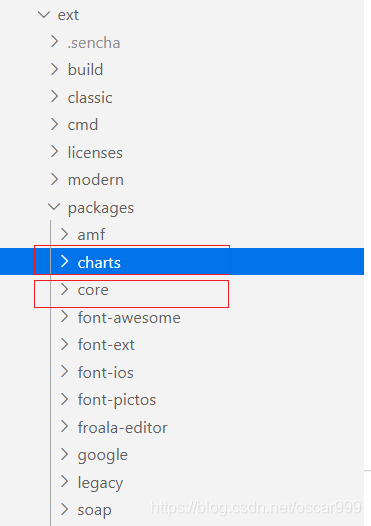Expand the soap folder chevron
The width and height of the screenshot is (371, 526).
coord(64,509)
